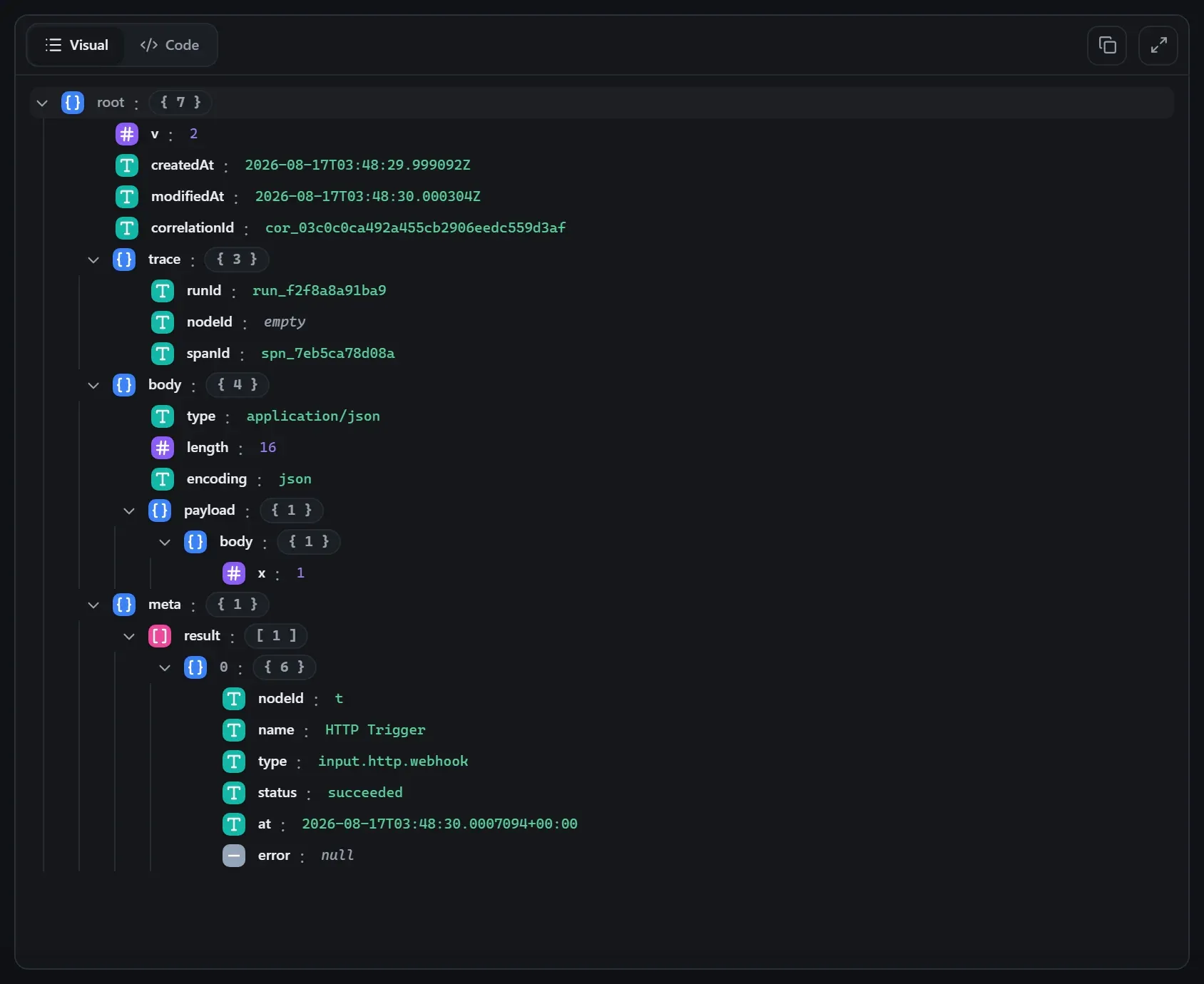
Task: Click the array icon beside result
Action: 160,636
